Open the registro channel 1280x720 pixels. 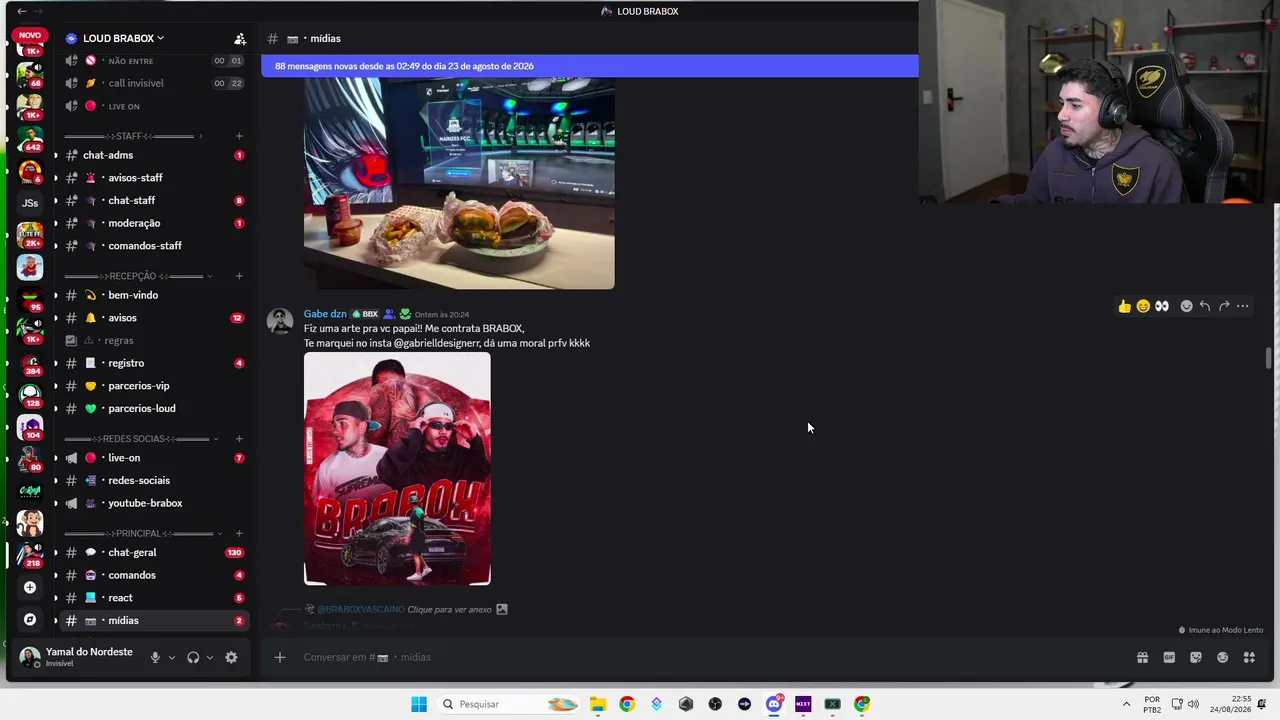click(154, 363)
